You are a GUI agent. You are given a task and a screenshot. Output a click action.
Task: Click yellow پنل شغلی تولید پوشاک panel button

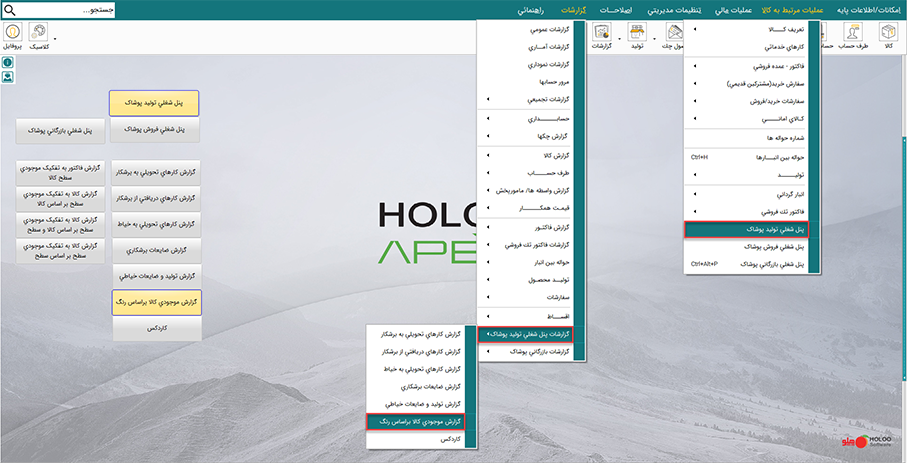click(x=154, y=103)
